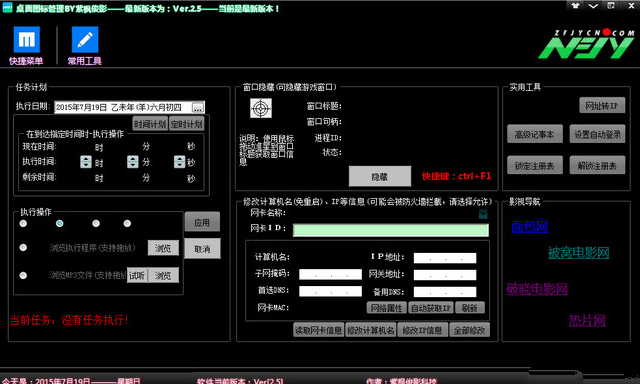
Task: Click the 修改IP信息 button
Action: (x=422, y=330)
